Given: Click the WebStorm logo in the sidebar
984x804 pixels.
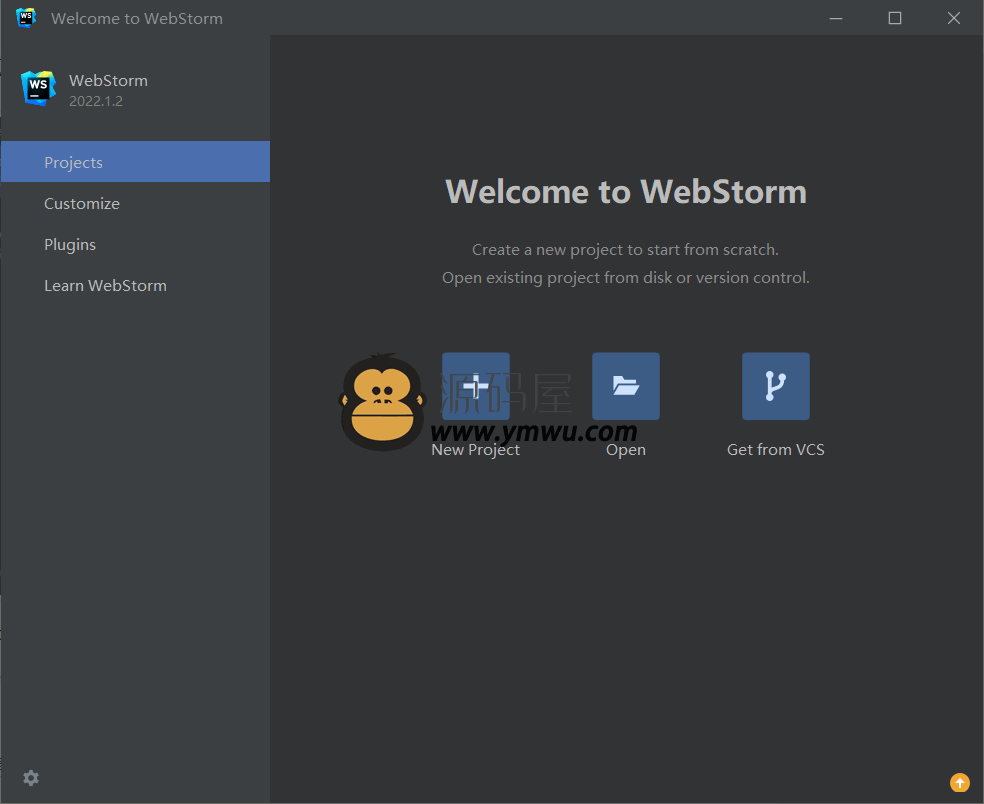Looking at the screenshot, I should click(x=38, y=88).
